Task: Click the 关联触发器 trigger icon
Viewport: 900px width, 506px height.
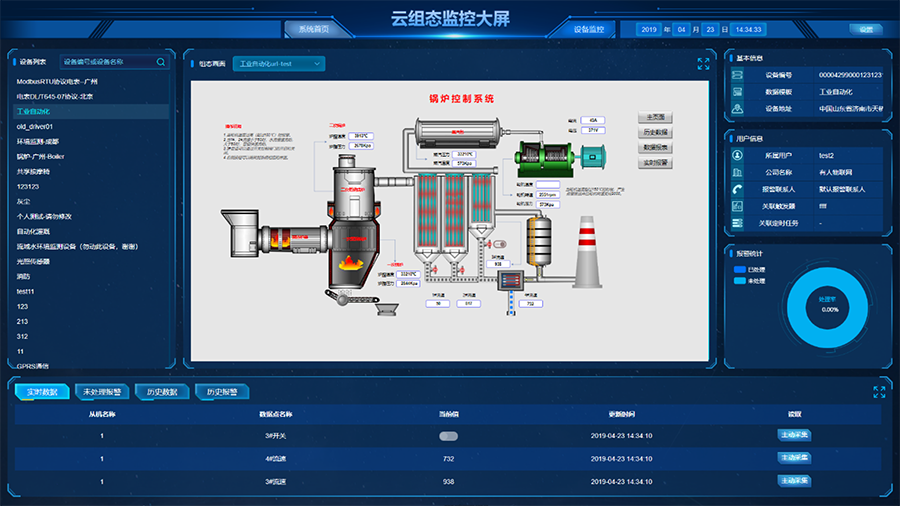Action: (x=738, y=206)
